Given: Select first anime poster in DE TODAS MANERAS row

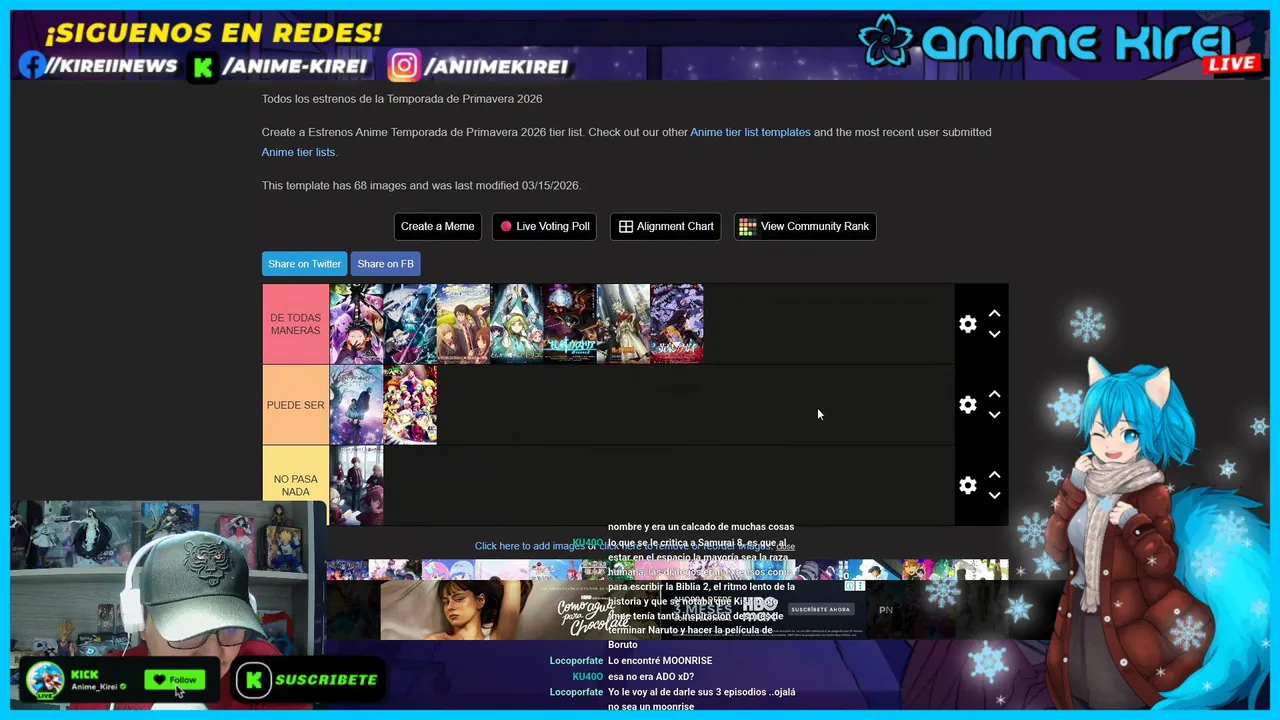Looking at the screenshot, I should (x=356, y=324).
